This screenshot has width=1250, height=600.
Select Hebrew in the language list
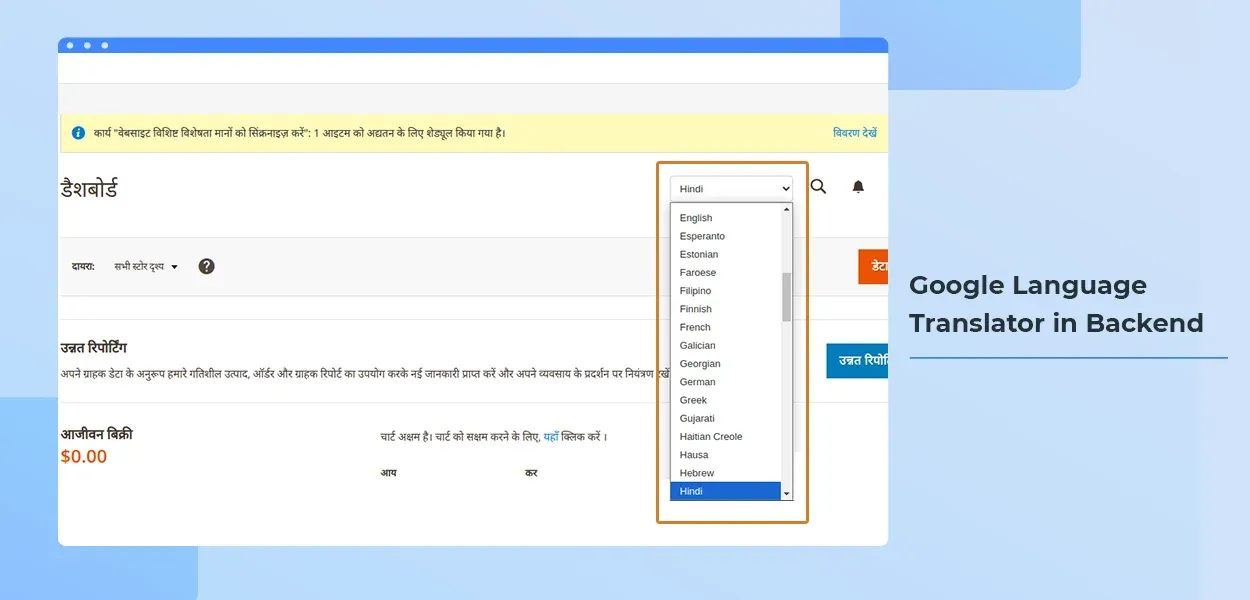tap(697, 473)
